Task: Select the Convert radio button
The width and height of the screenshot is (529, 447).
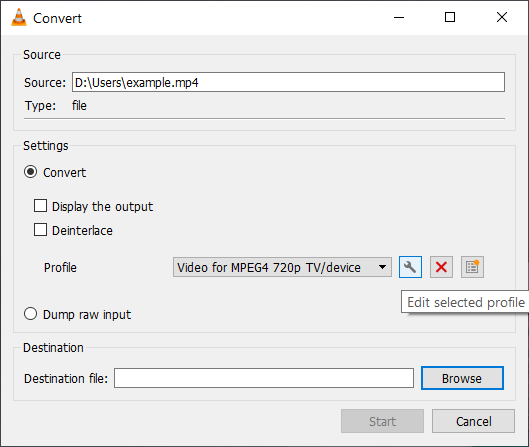Action: tap(30, 172)
